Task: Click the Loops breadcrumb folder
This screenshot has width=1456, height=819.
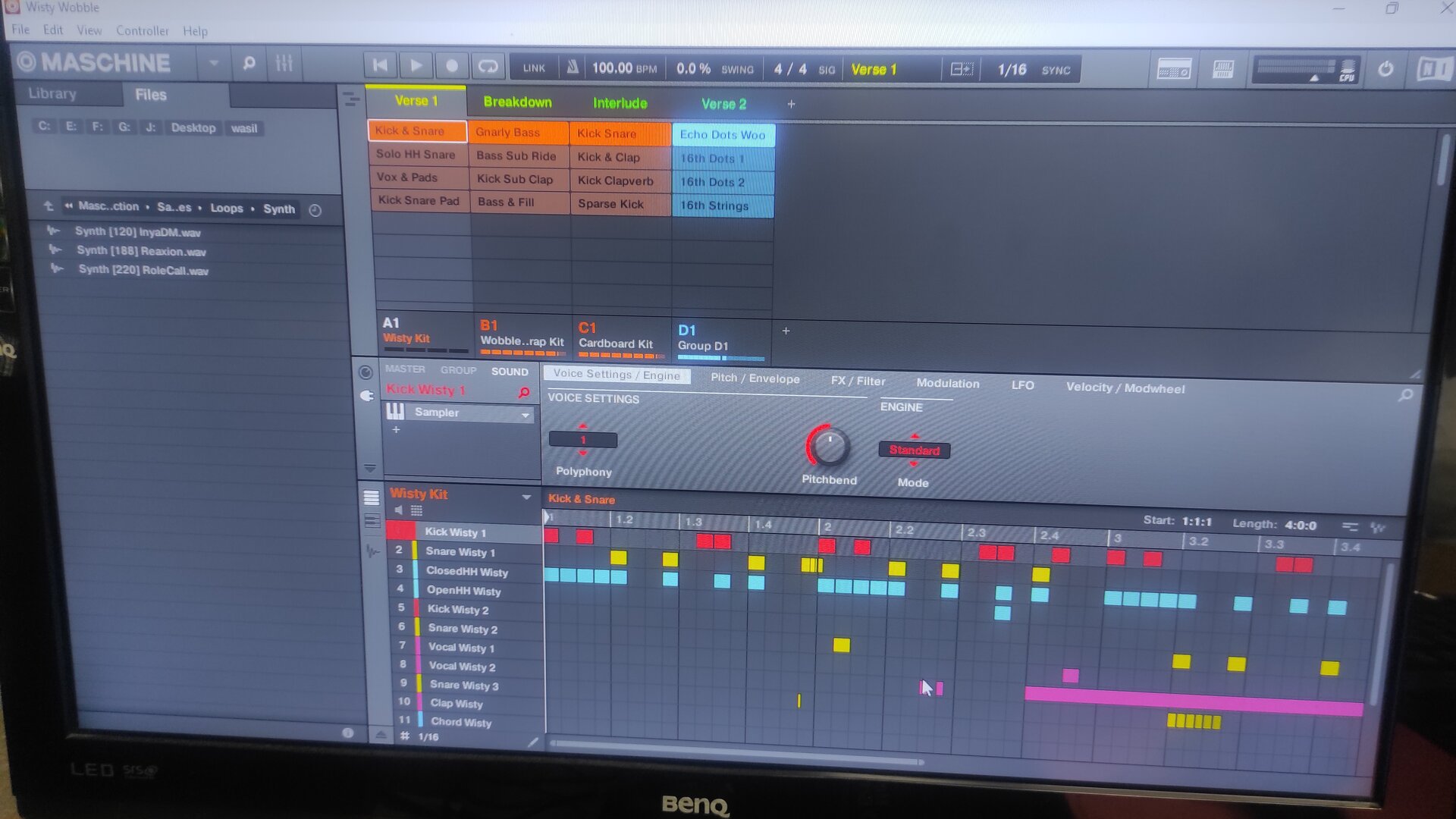Action: [227, 208]
